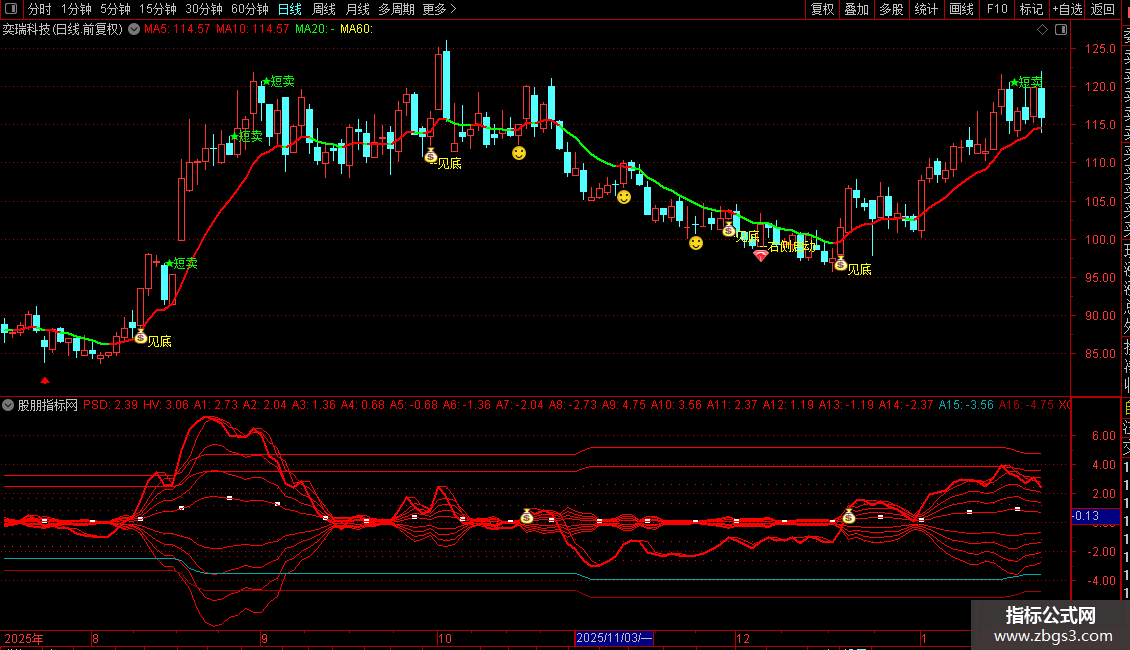Toggle the left sidebar panel icon
The image size is (1130, 650).
coord(11,9)
